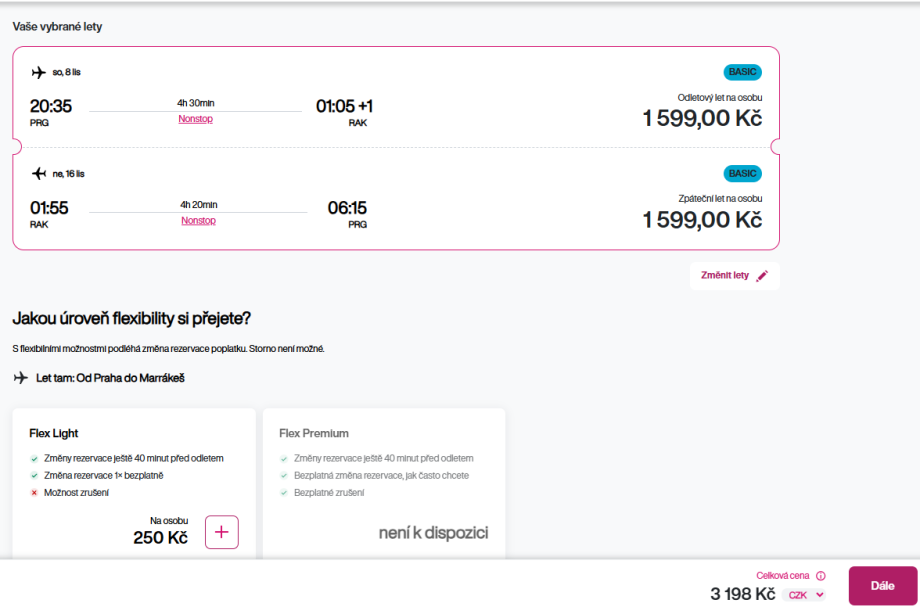Image resolution: width=920 pixels, height=607 pixels.
Task: Click the red X icon beside Možnost zrušení
Action: [35, 493]
